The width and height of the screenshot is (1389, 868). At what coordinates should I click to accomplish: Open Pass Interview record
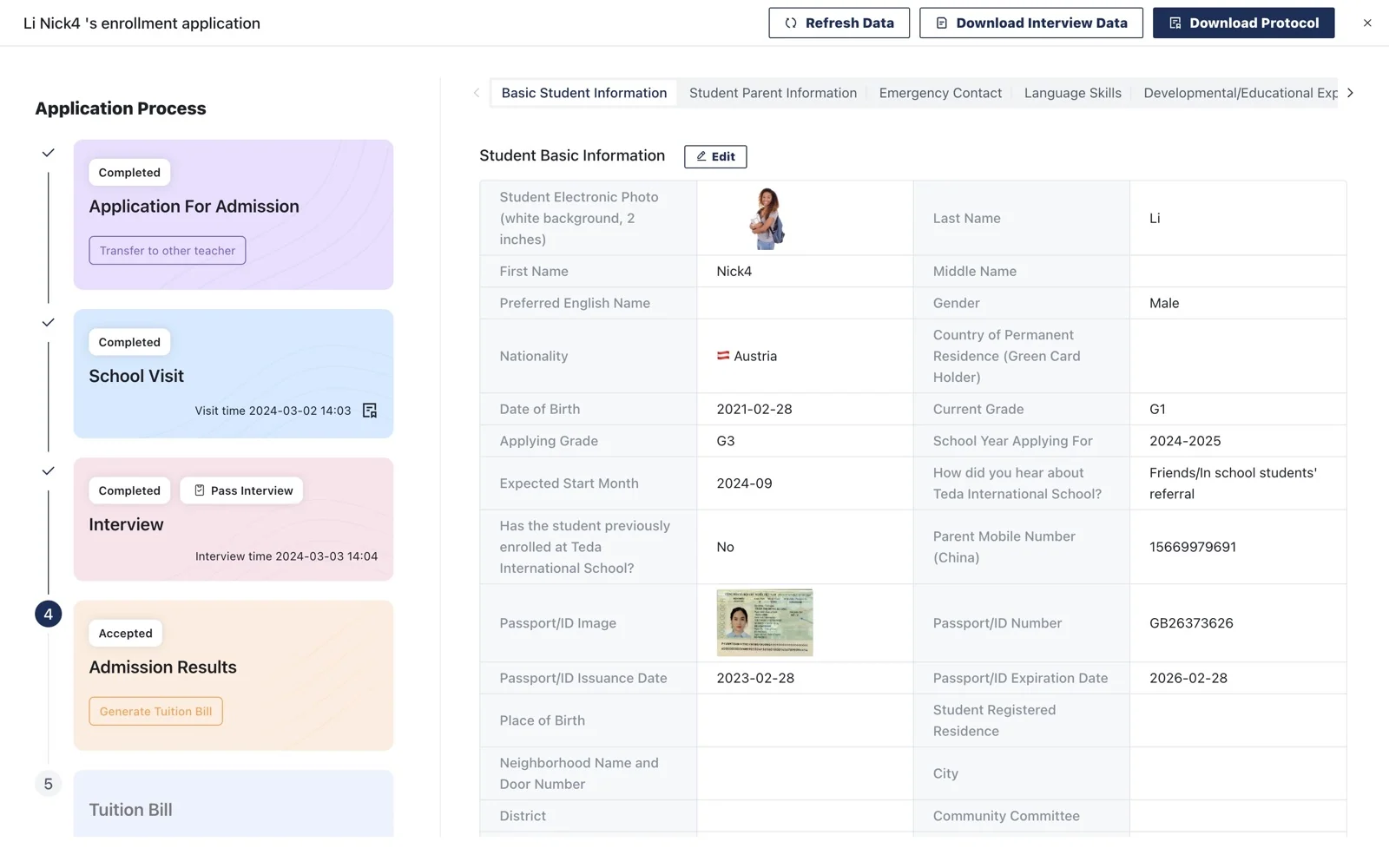pyautogui.click(x=242, y=490)
